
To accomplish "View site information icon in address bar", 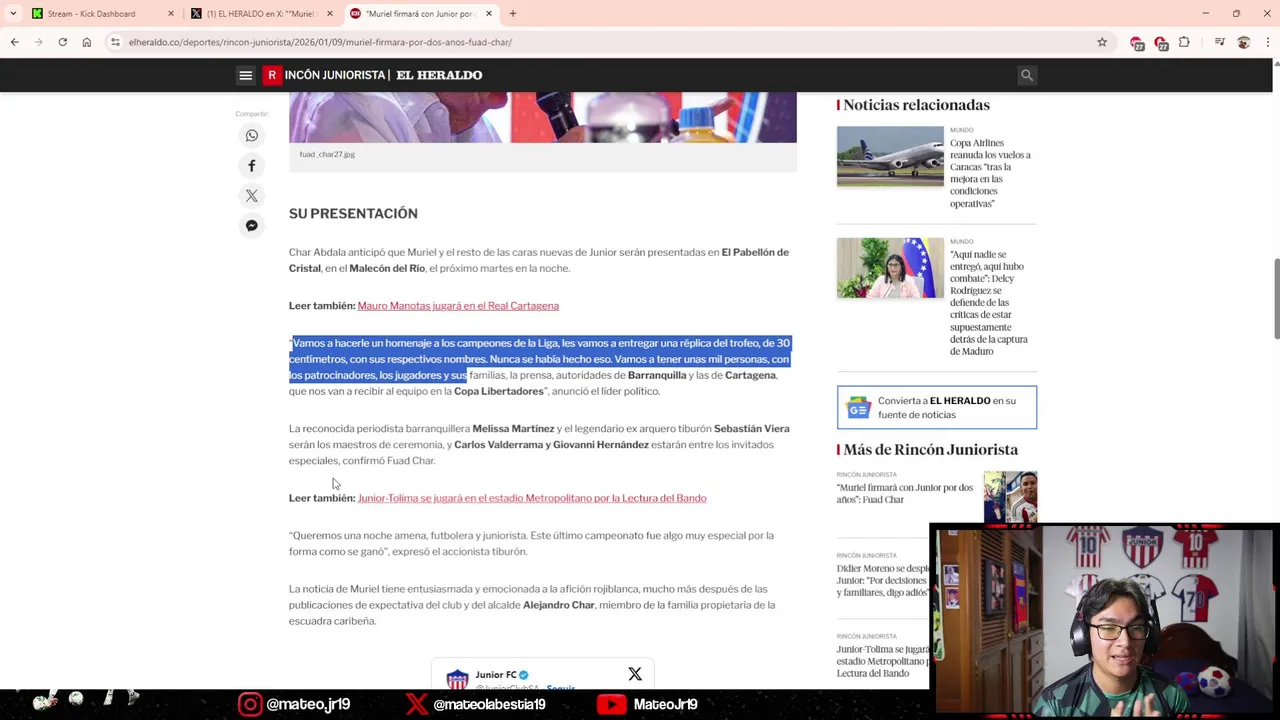I will pos(115,42).
